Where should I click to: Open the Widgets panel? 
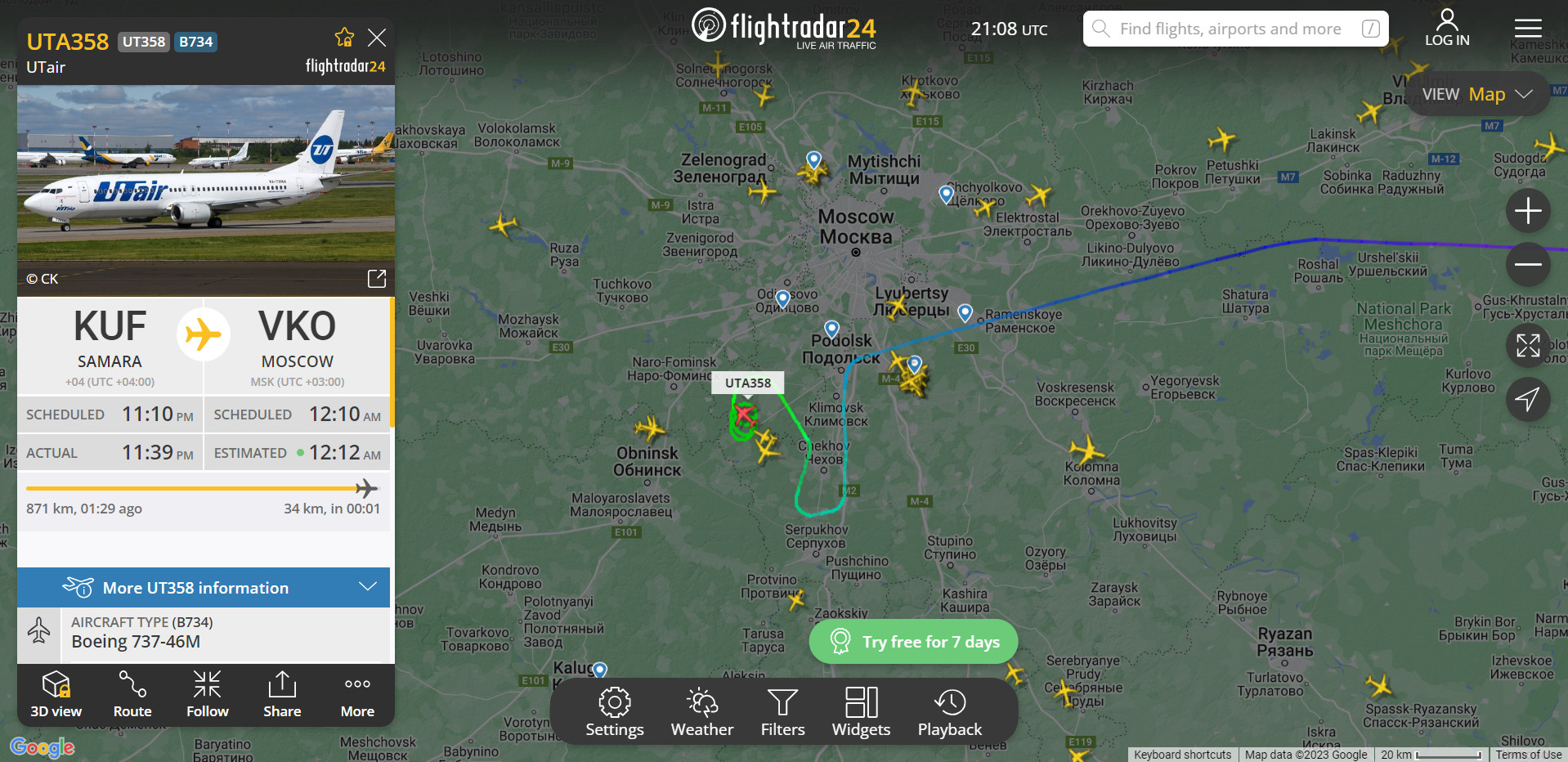(x=861, y=712)
